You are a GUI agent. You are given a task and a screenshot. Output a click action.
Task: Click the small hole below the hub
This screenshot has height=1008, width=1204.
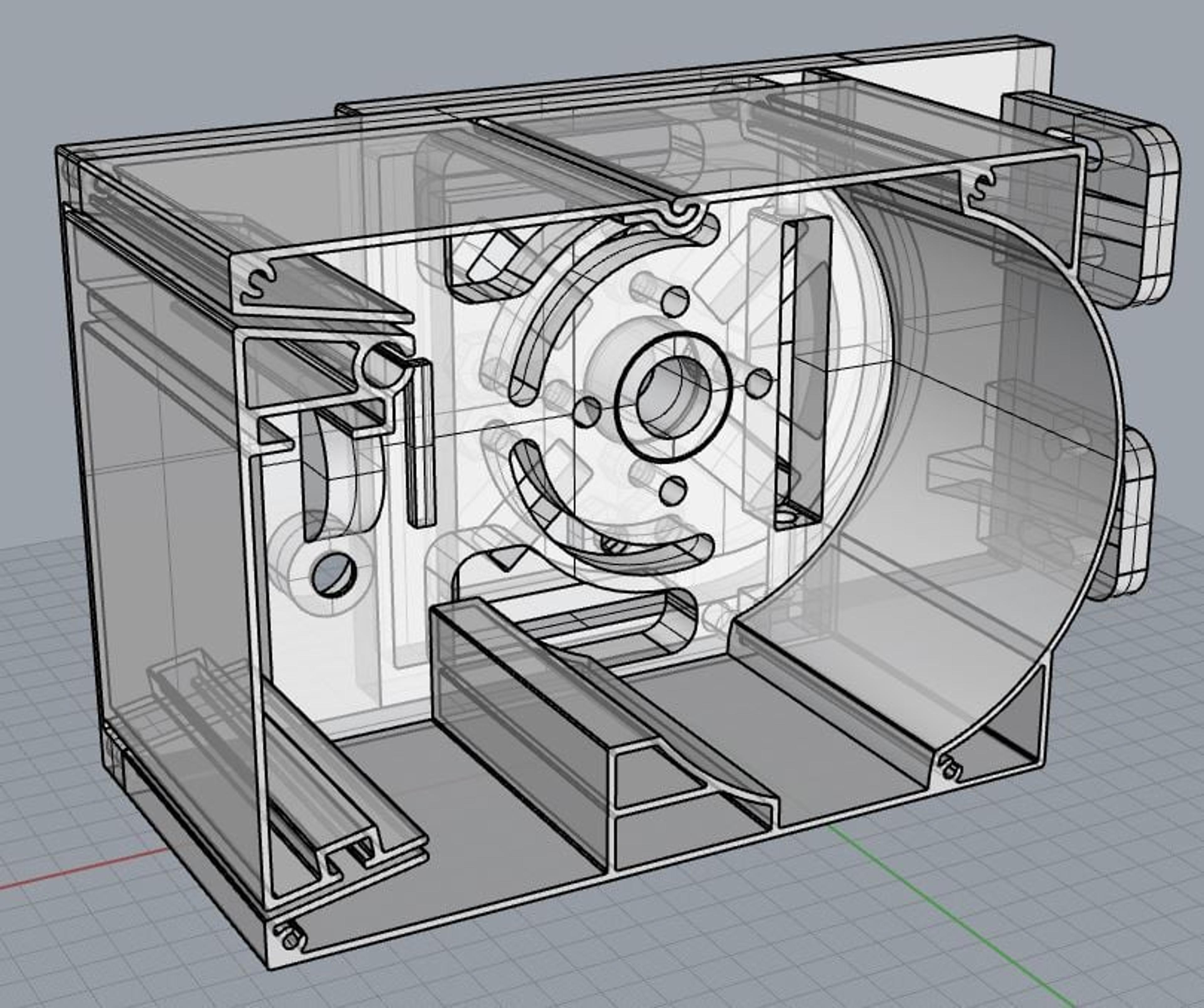click(673, 490)
